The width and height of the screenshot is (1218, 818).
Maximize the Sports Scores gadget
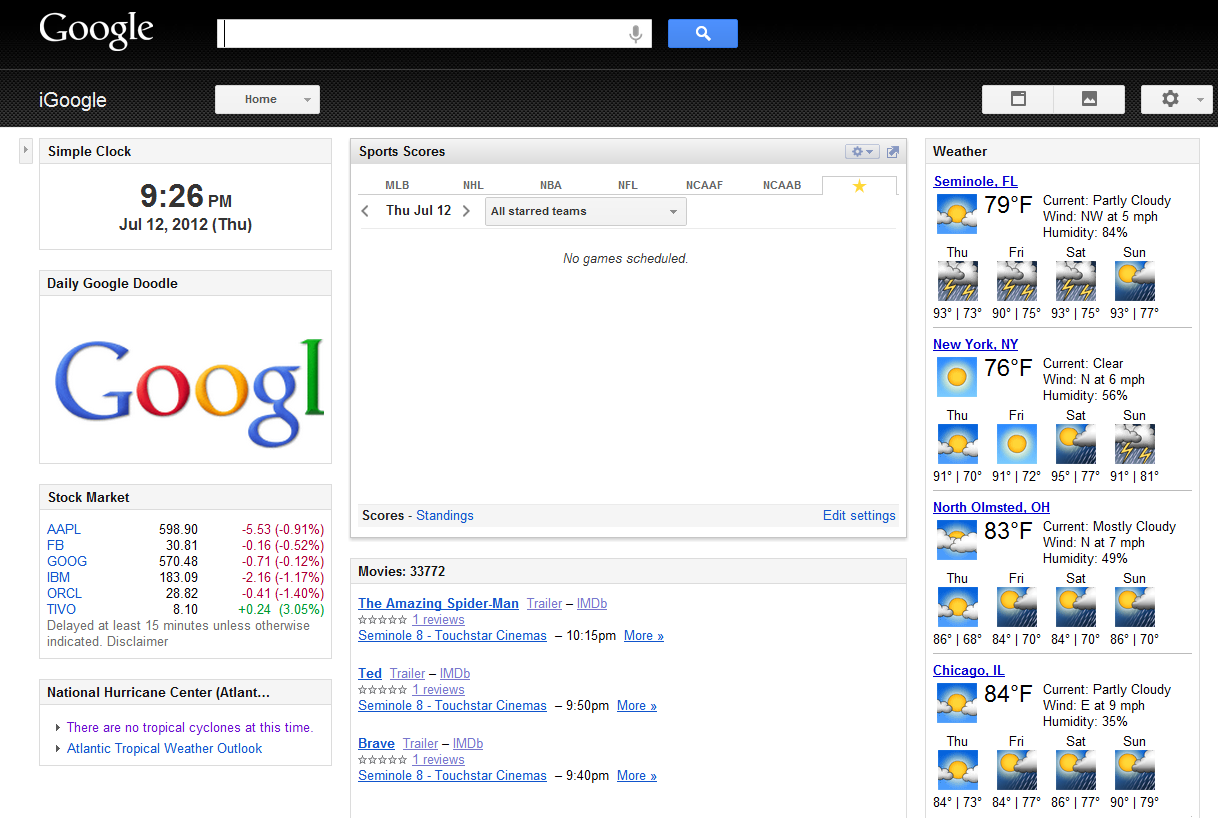[893, 152]
